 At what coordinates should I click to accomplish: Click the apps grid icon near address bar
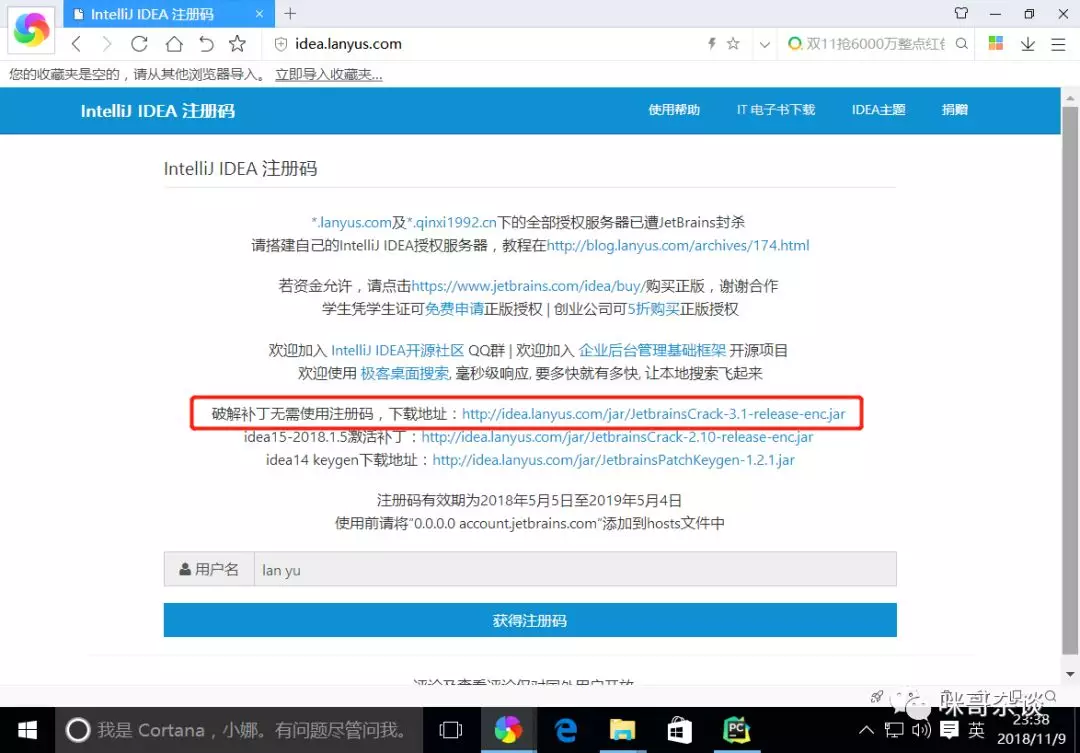[994, 44]
